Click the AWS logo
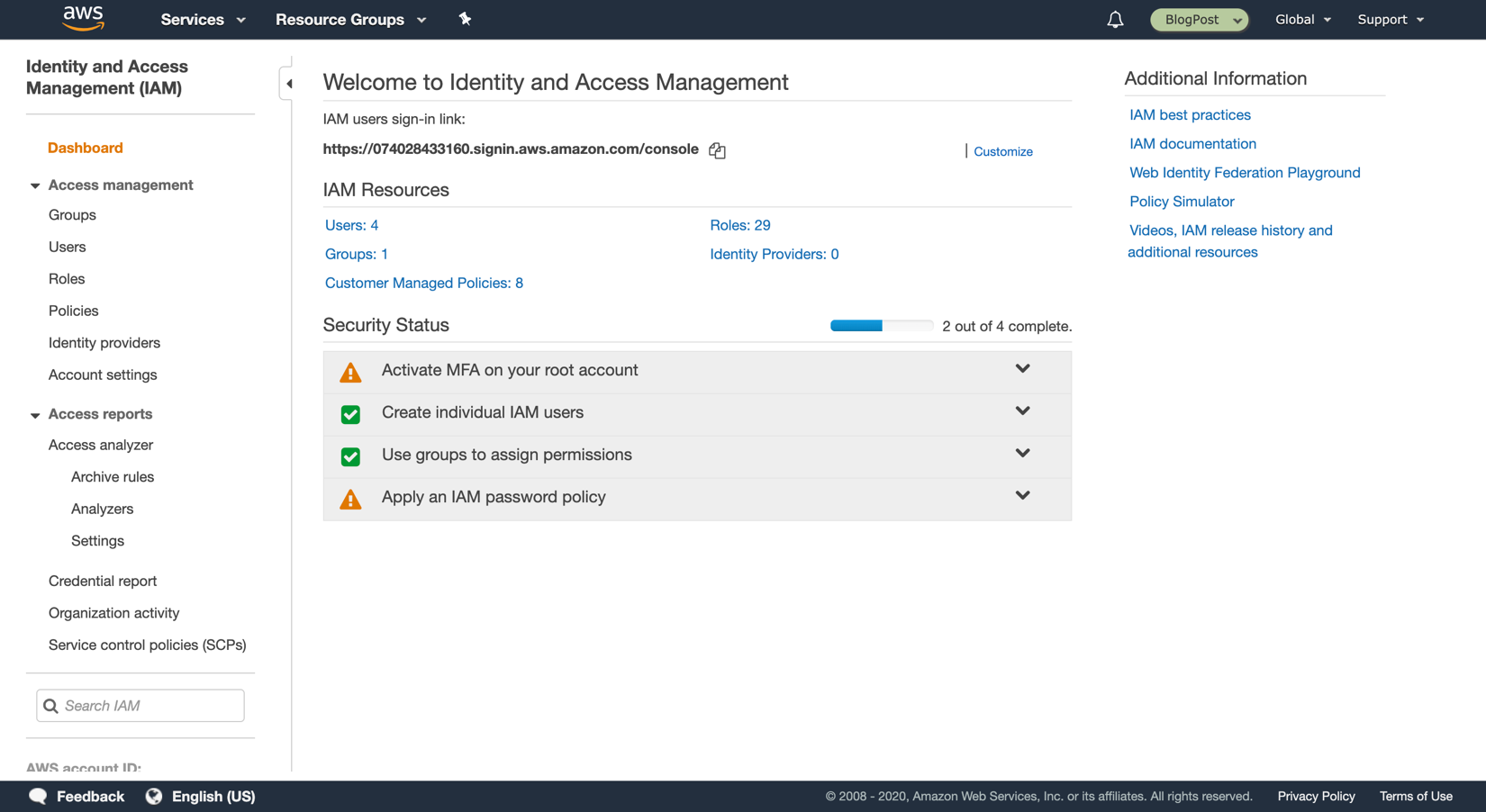The width and height of the screenshot is (1486, 812). tap(84, 18)
